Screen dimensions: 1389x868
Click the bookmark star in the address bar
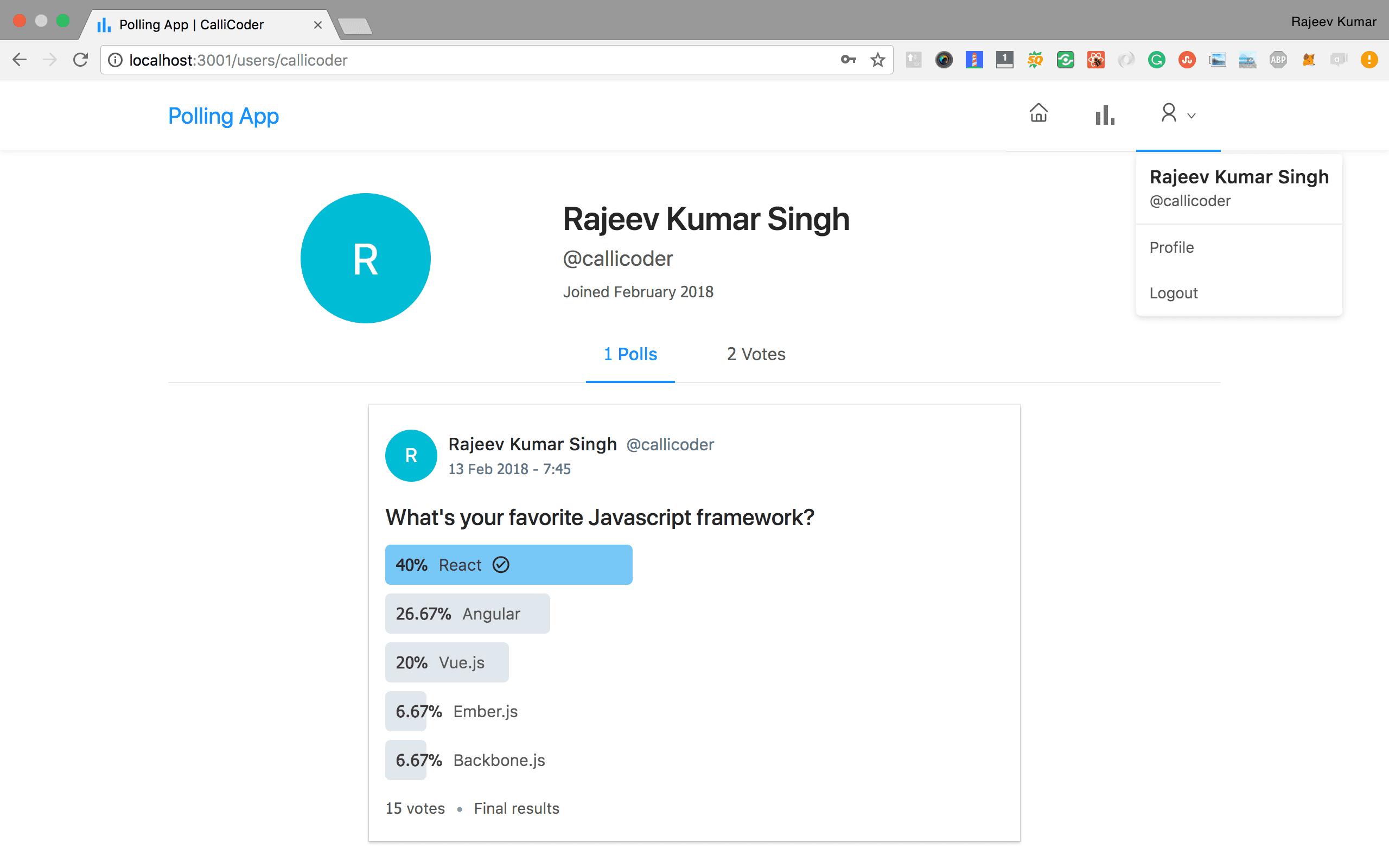tap(877, 60)
